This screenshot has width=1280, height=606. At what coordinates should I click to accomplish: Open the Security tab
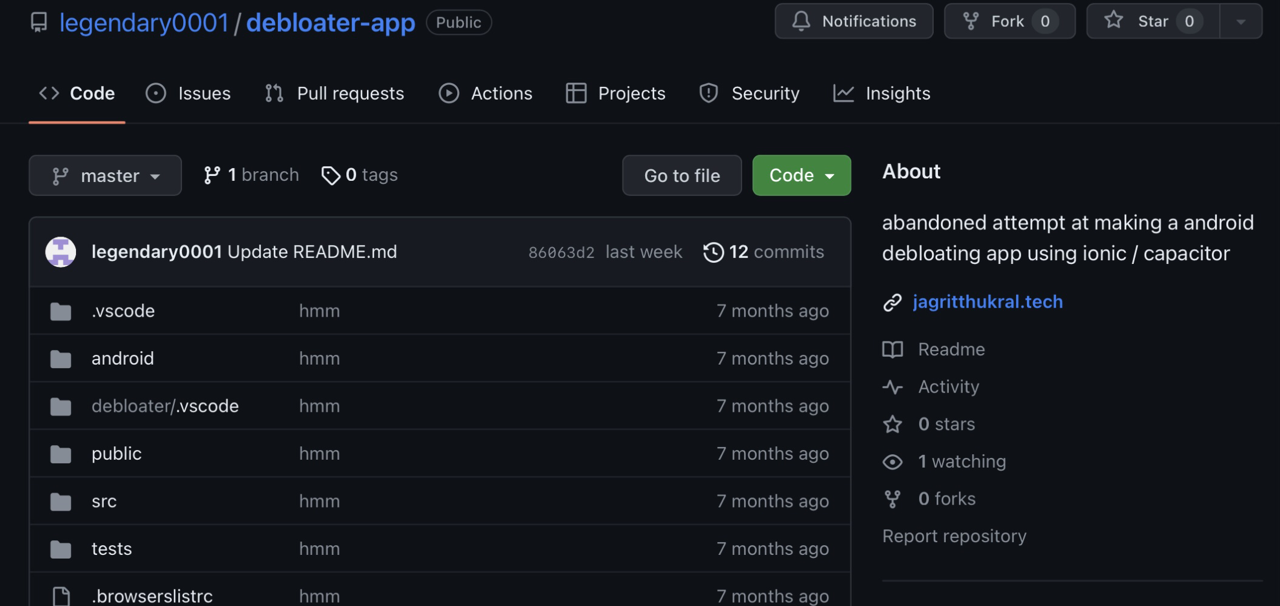[749, 93]
